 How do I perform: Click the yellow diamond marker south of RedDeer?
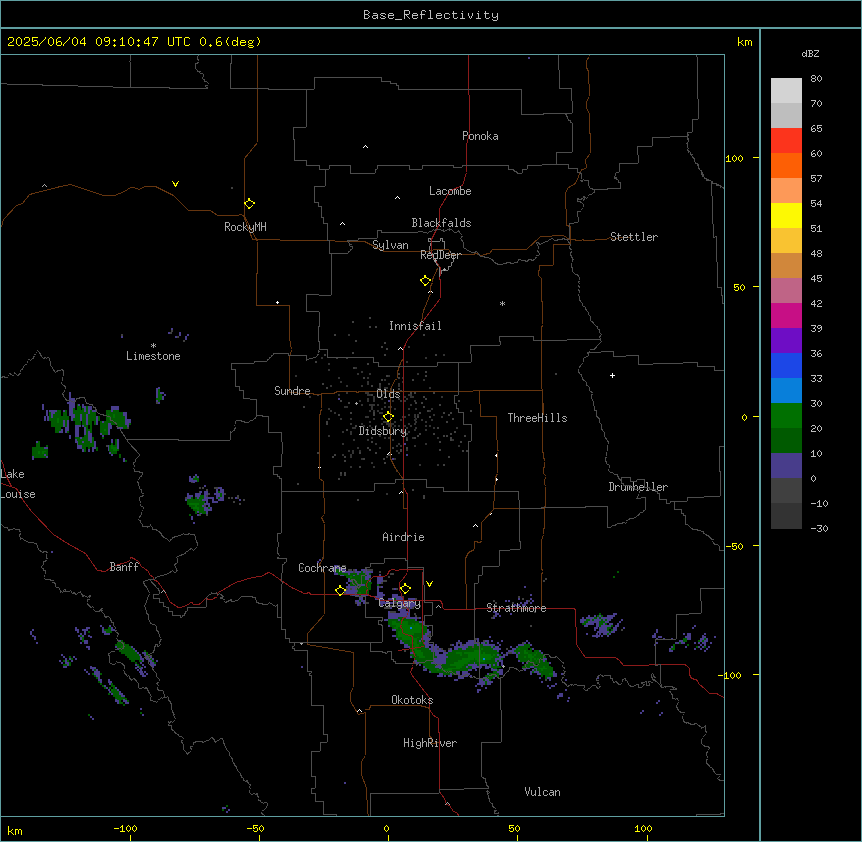(425, 281)
